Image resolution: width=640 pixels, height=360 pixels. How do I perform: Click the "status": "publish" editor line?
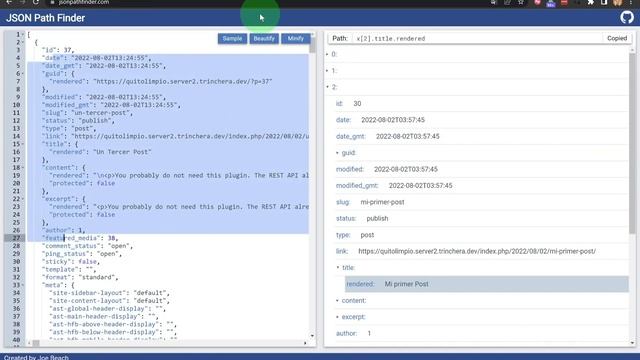[78, 120]
